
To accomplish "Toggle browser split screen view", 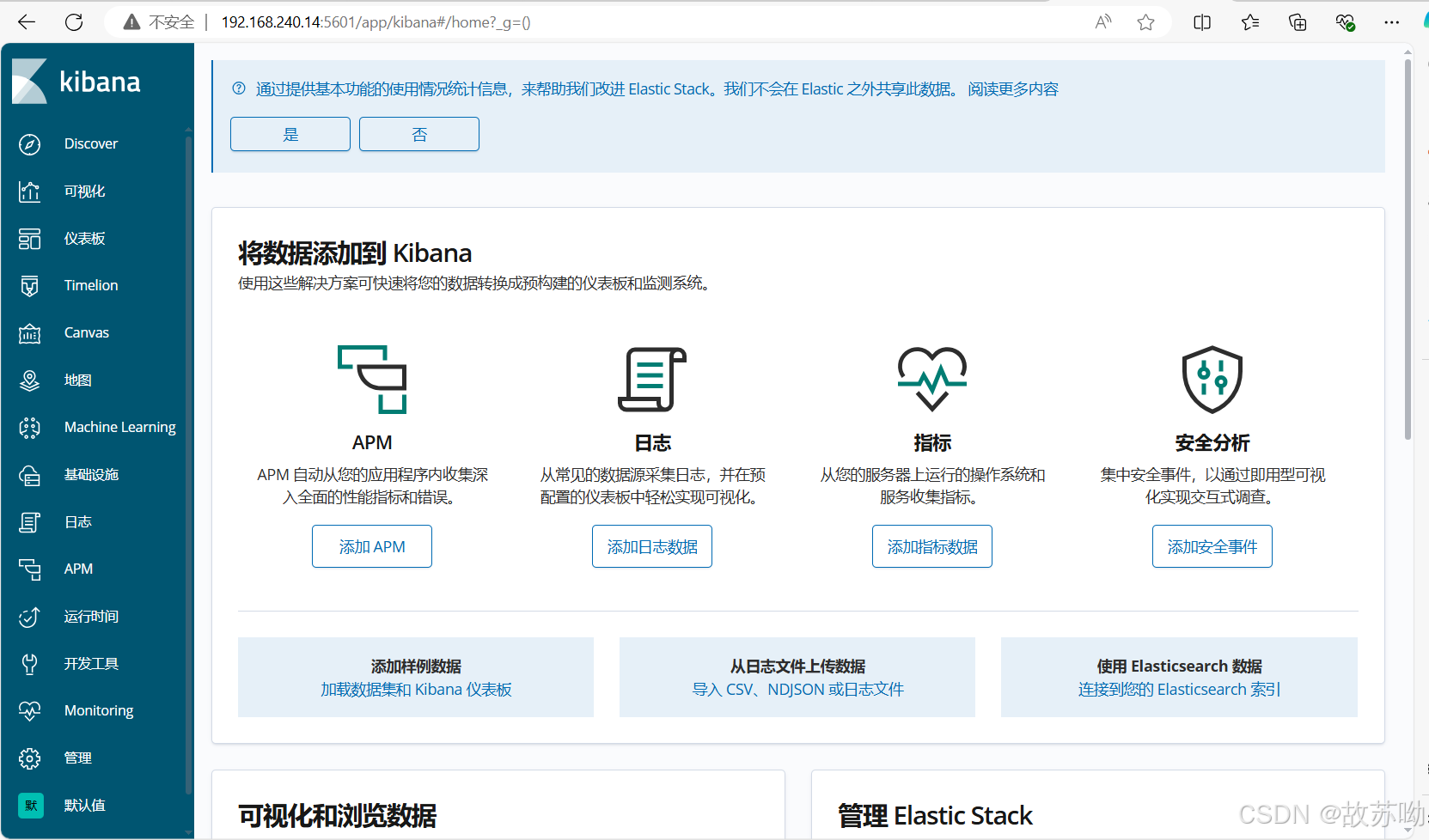I will click(1202, 22).
